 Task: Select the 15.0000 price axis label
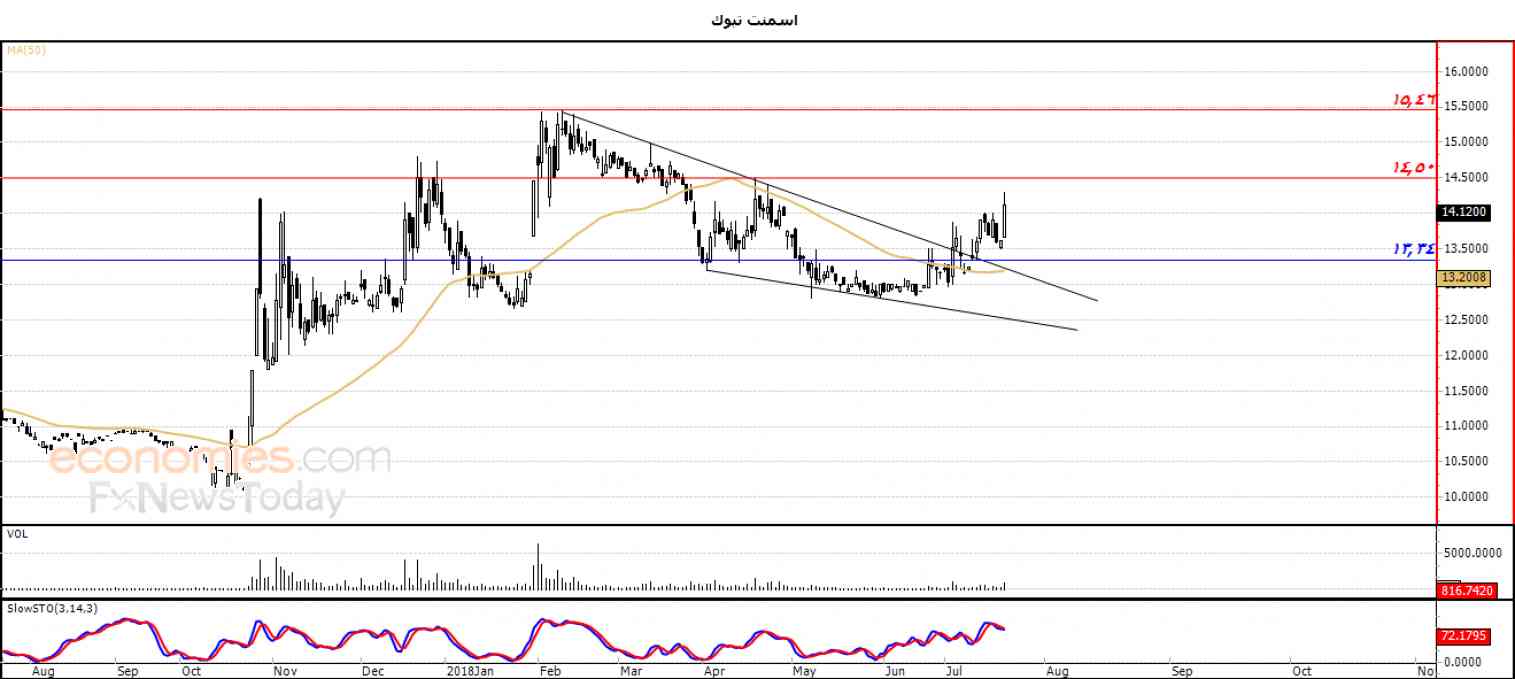tap(1466, 142)
